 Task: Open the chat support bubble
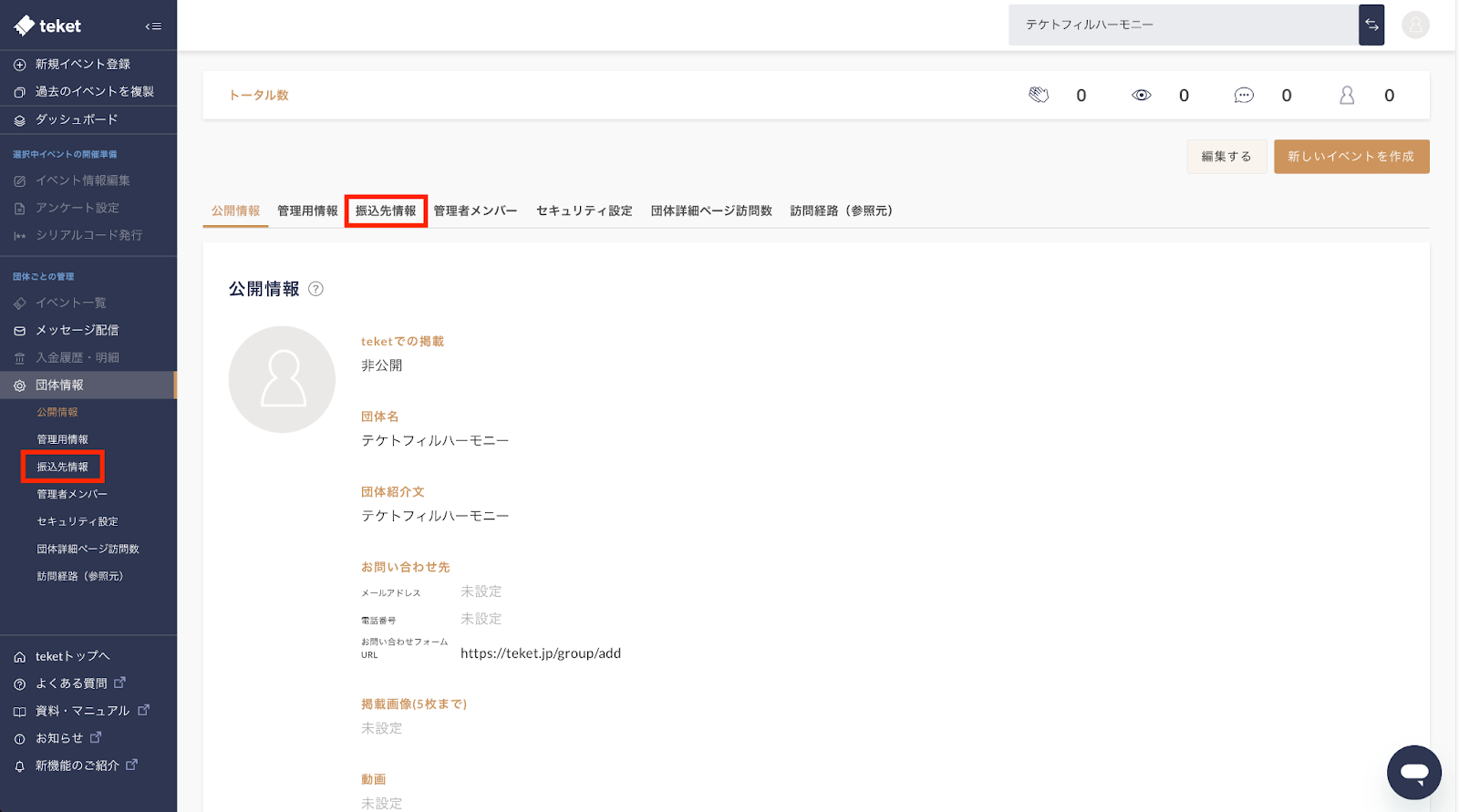1413,773
